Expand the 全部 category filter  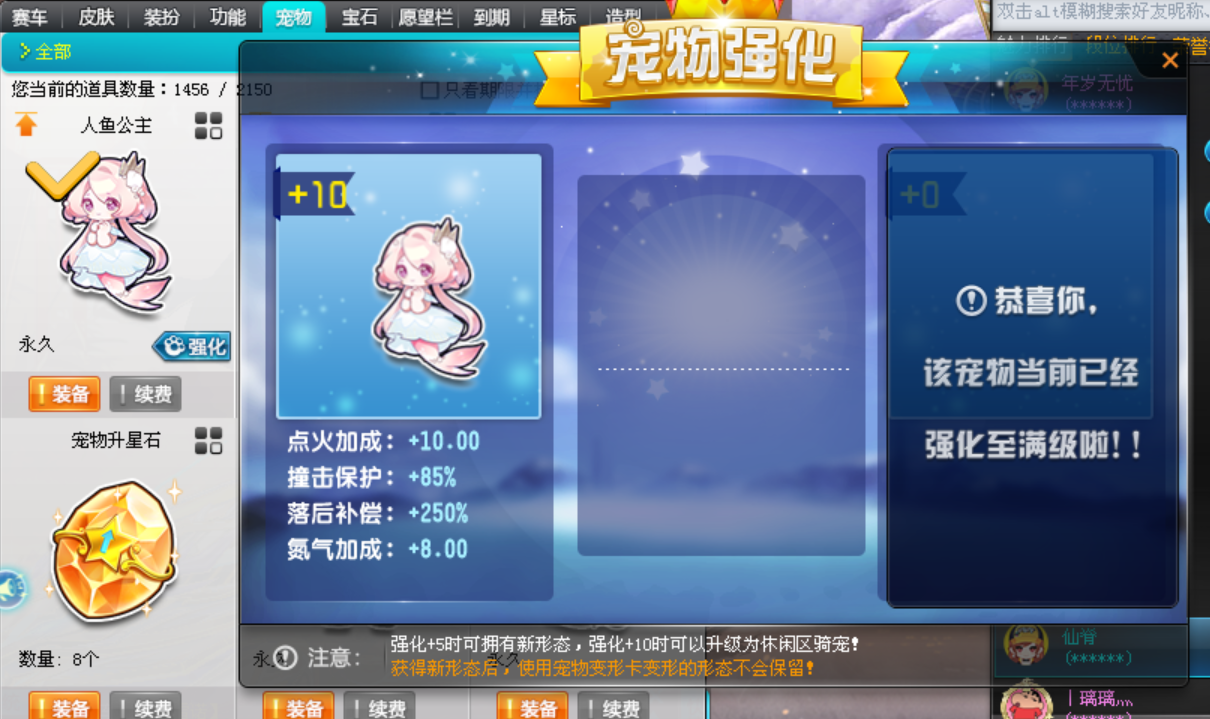[x=45, y=51]
